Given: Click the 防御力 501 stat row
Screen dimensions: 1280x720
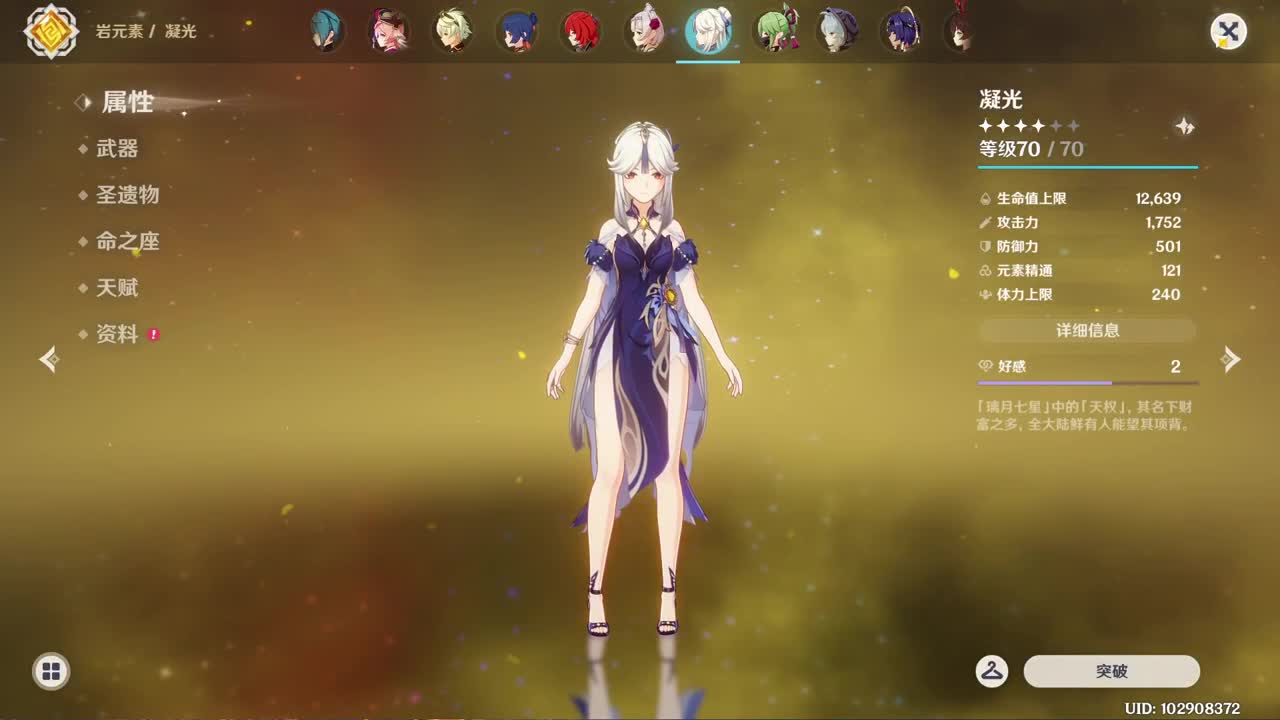Looking at the screenshot, I should (1080, 247).
